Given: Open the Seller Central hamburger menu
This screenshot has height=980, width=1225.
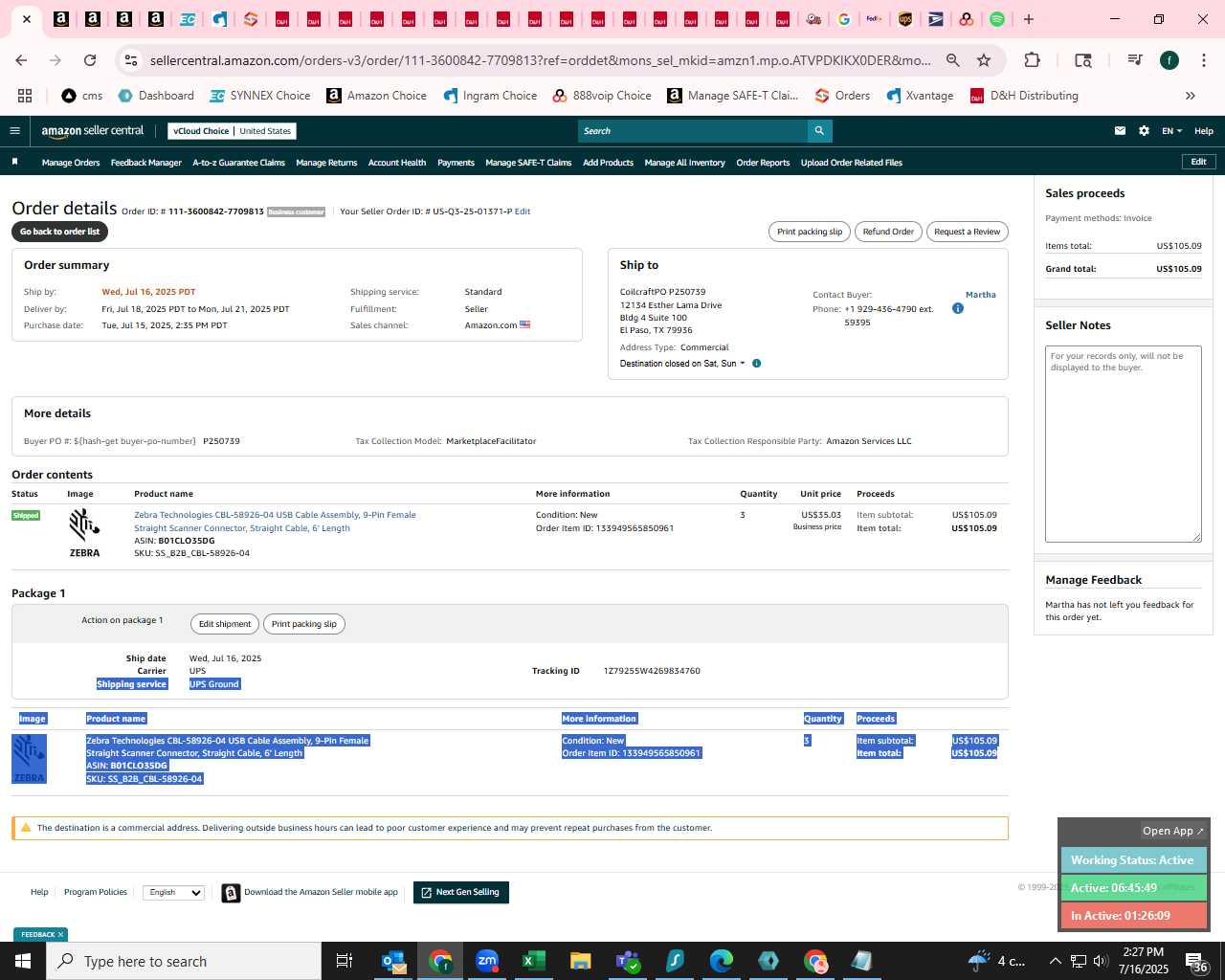Looking at the screenshot, I should [x=14, y=131].
